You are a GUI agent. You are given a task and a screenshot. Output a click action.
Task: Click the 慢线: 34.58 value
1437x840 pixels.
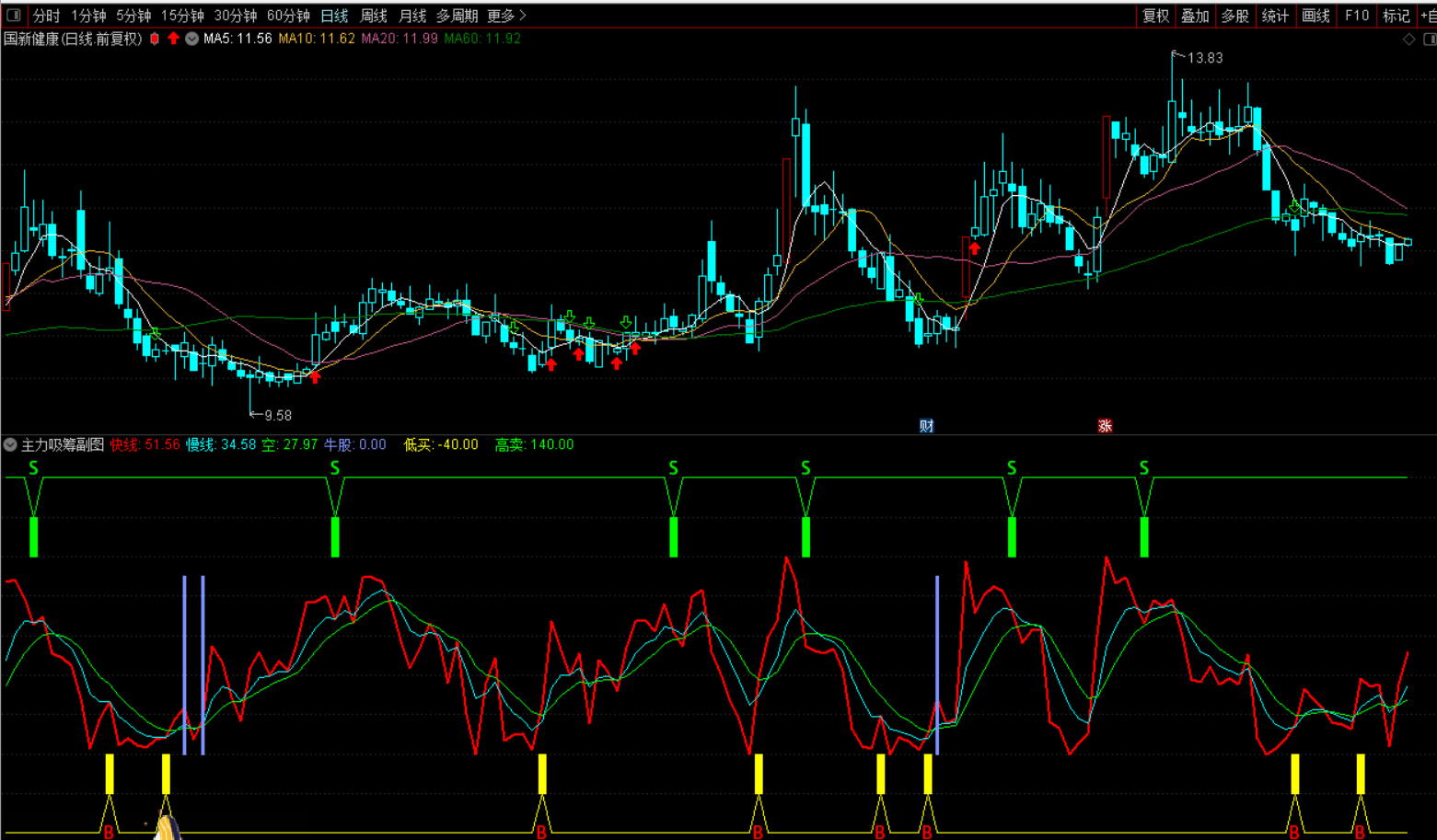[x=221, y=444]
